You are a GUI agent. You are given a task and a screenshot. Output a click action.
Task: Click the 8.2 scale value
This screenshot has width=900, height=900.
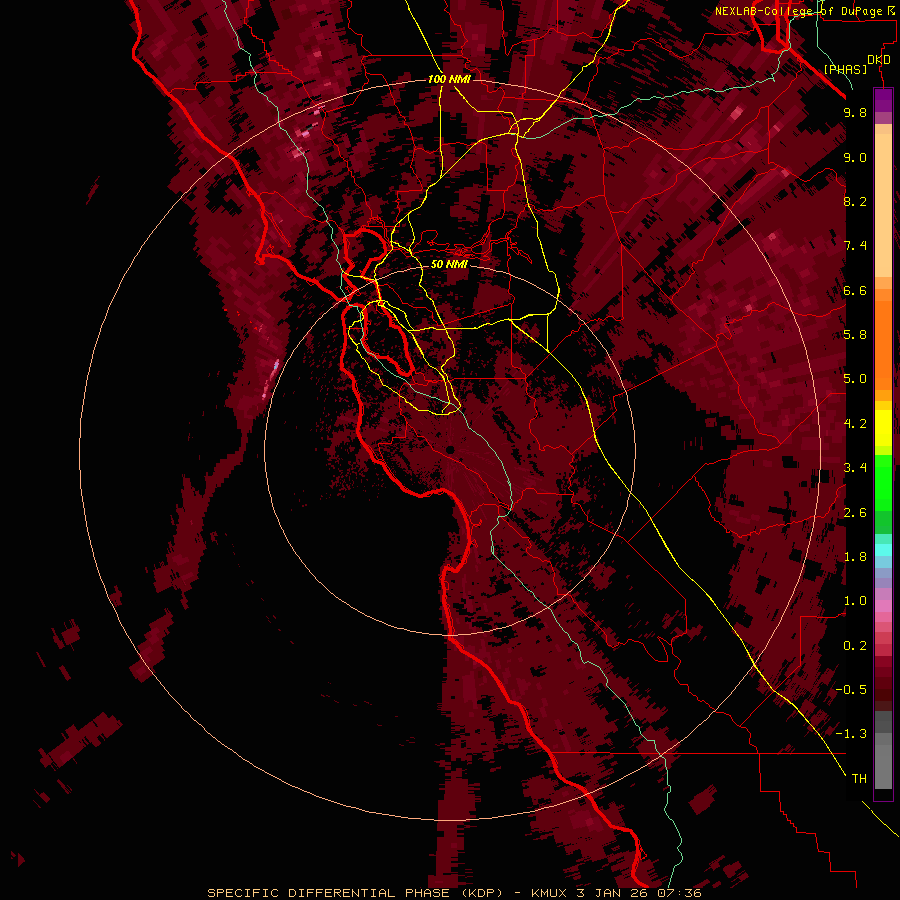pos(855,202)
